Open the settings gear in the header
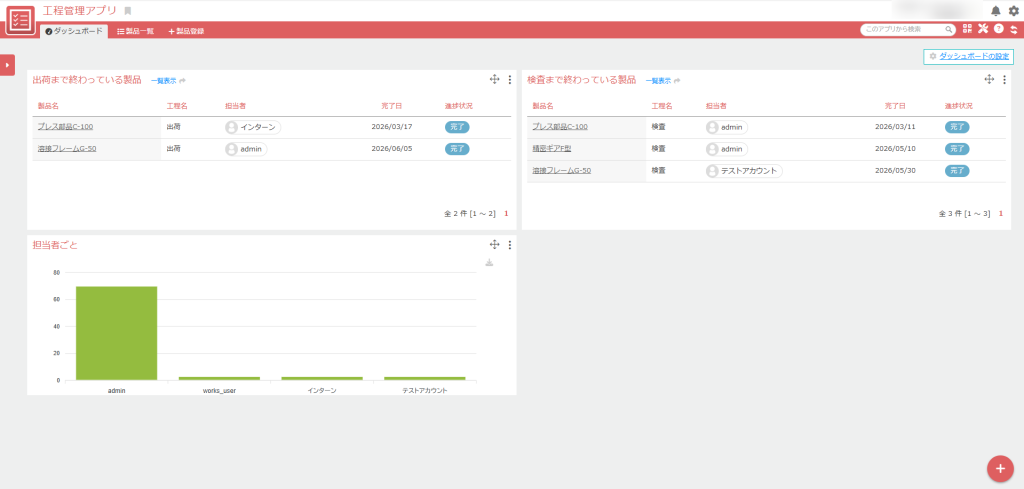This screenshot has height=489, width=1024. [1013, 11]
